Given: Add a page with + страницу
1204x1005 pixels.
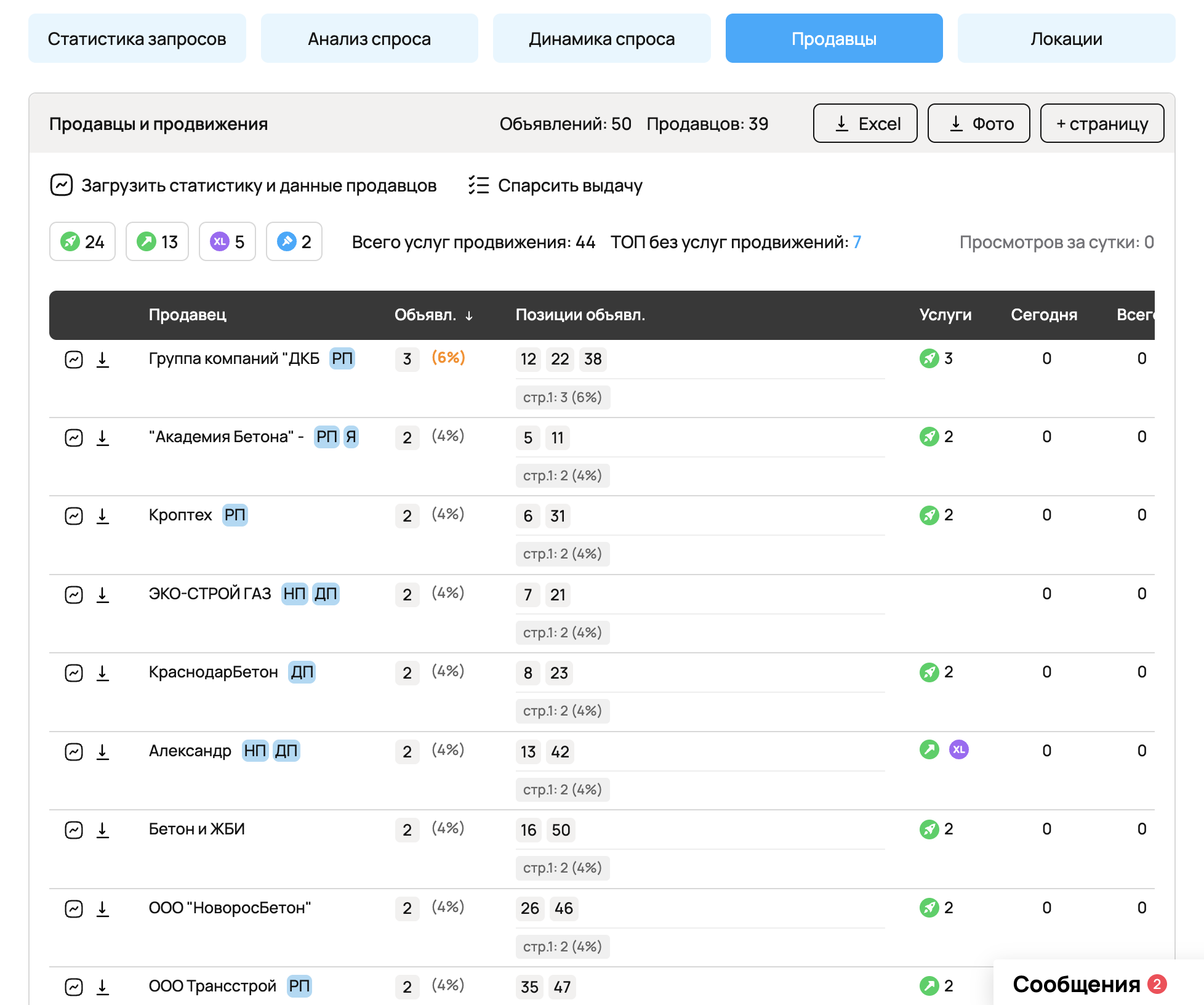Looking at the screenshot, I should coord(1102,124).
